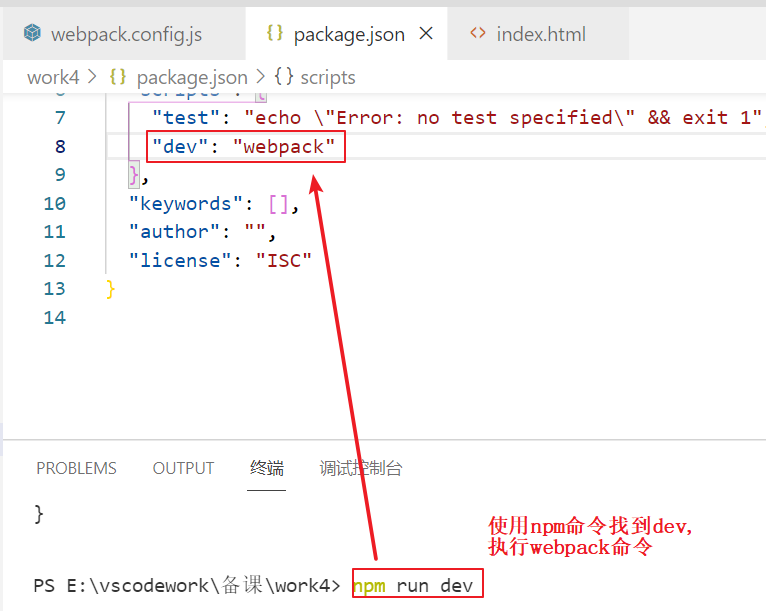The width and height of the screenshot is (766, 611).
Task: Switch to the OUTPUT panel tab
Action: pos(183,468)
